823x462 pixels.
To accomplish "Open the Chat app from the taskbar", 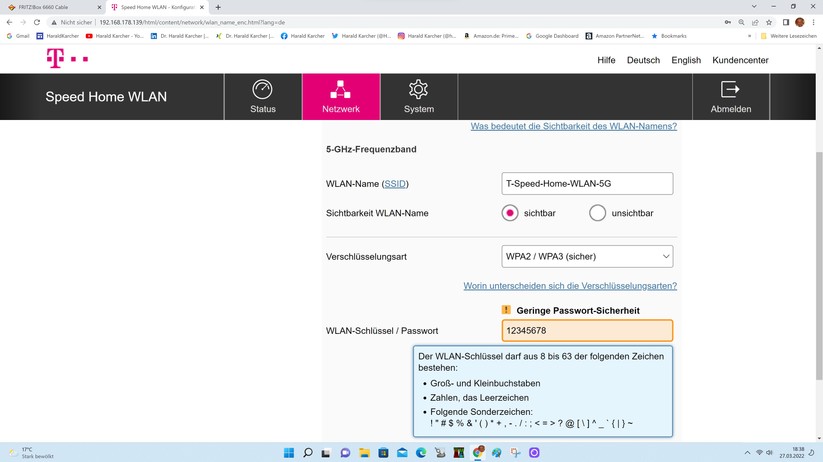I will click(345, 453).
